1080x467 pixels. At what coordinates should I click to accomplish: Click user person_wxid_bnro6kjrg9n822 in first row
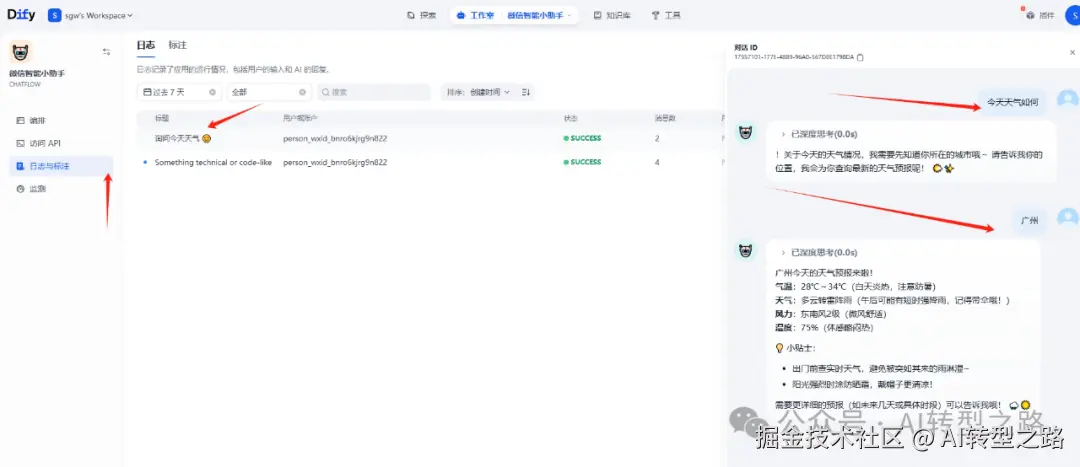335,138
